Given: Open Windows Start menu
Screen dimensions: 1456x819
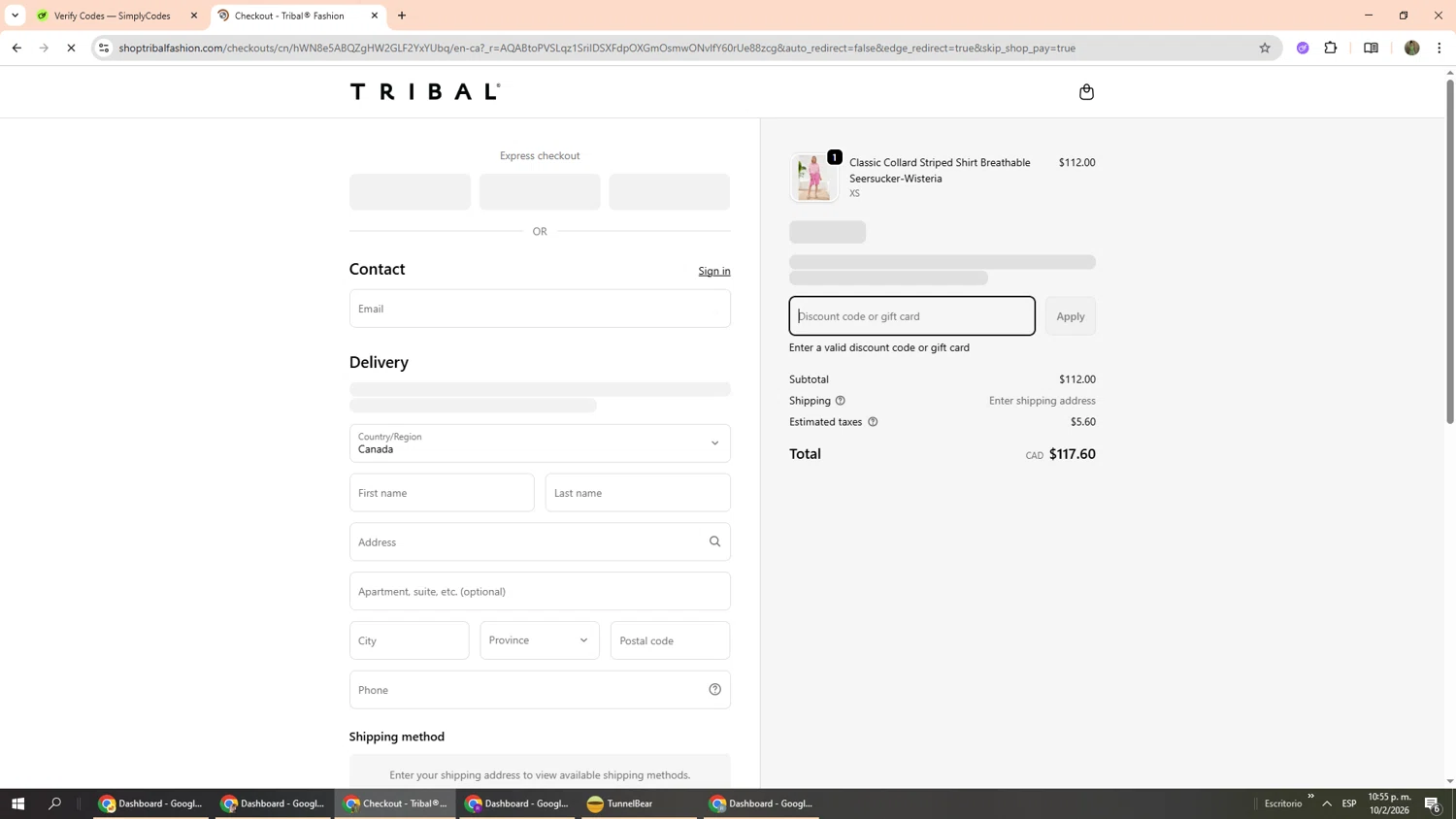Looking at the screenshot, I should click(17, 803).
